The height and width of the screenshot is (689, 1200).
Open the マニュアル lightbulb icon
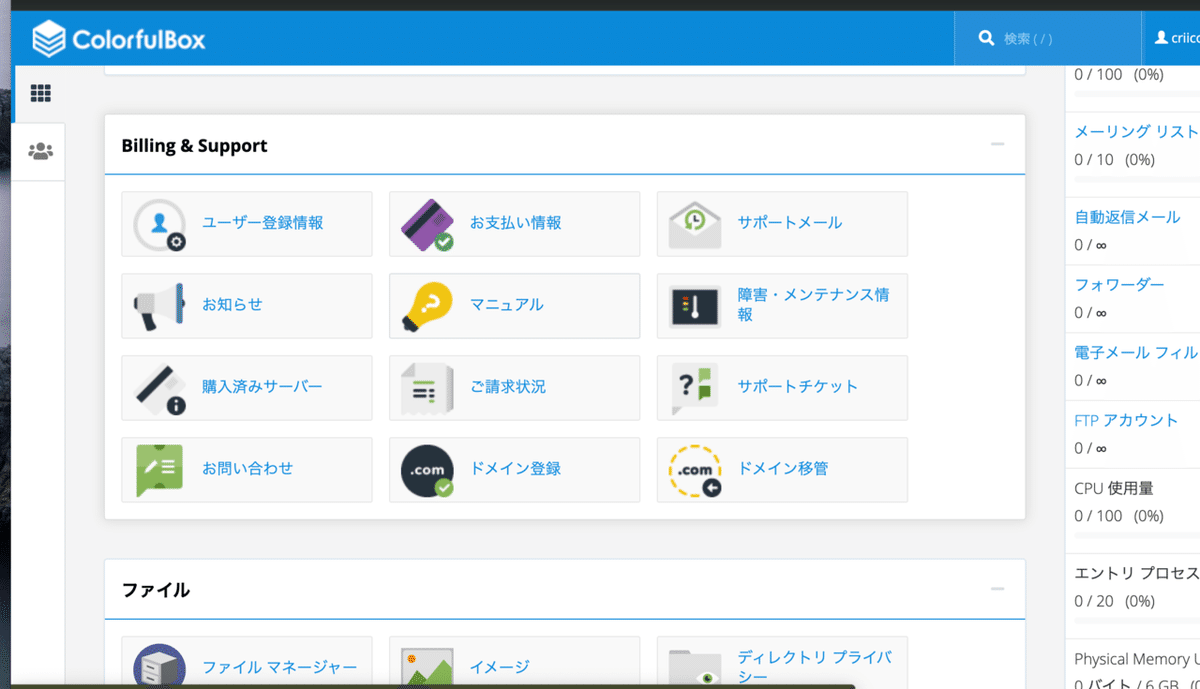[428, 305]
